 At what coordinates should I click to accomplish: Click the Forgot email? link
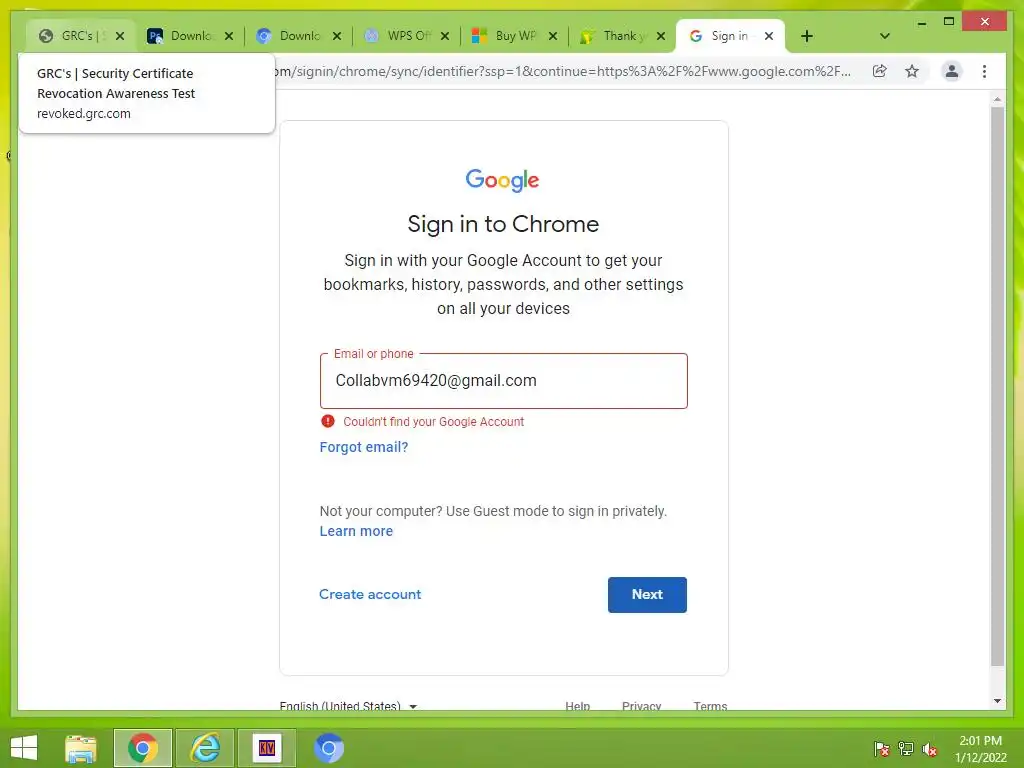pyautogui.click(x=364, y=447)
